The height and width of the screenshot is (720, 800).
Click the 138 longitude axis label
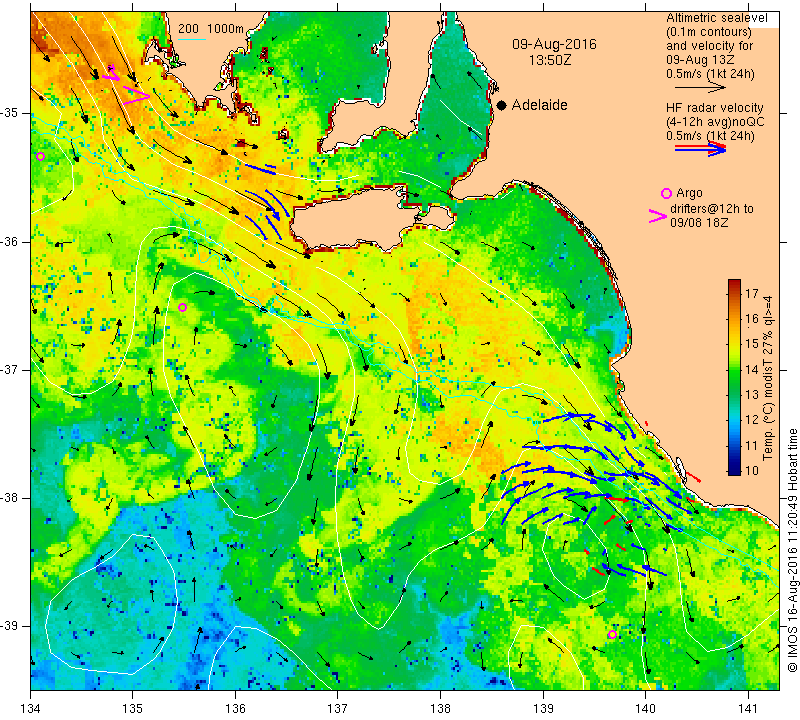440,709
